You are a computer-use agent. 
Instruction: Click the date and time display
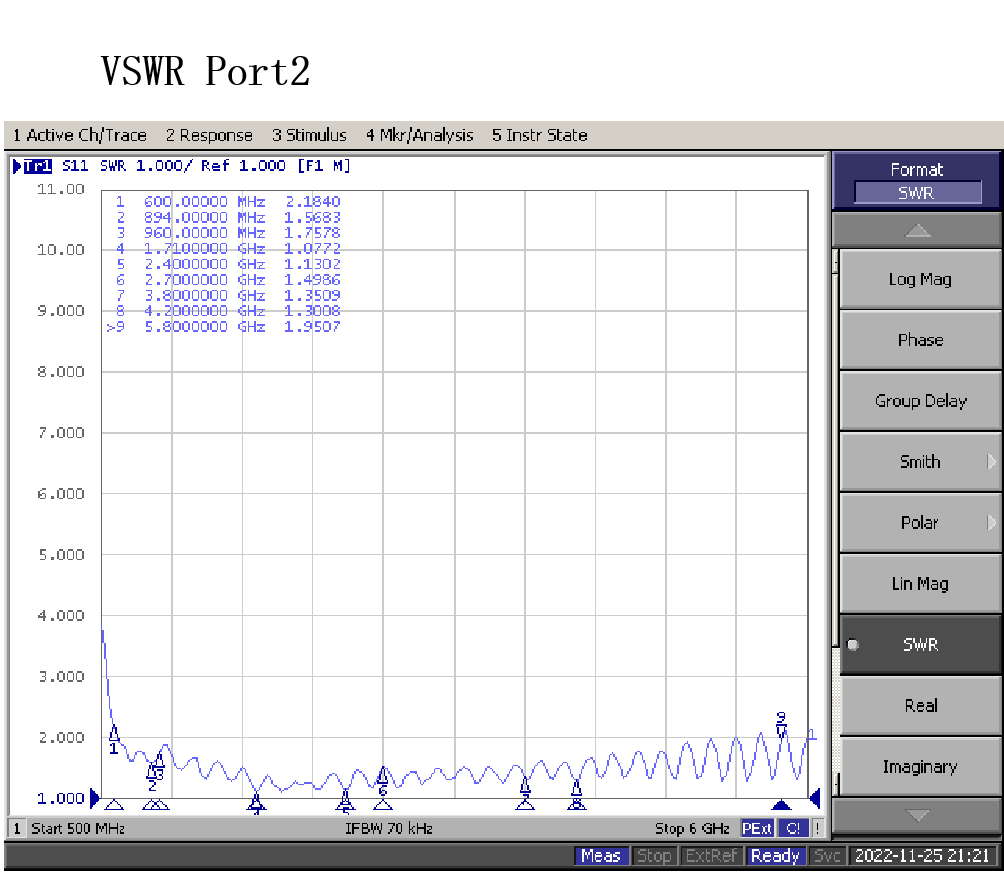point(922,855)
